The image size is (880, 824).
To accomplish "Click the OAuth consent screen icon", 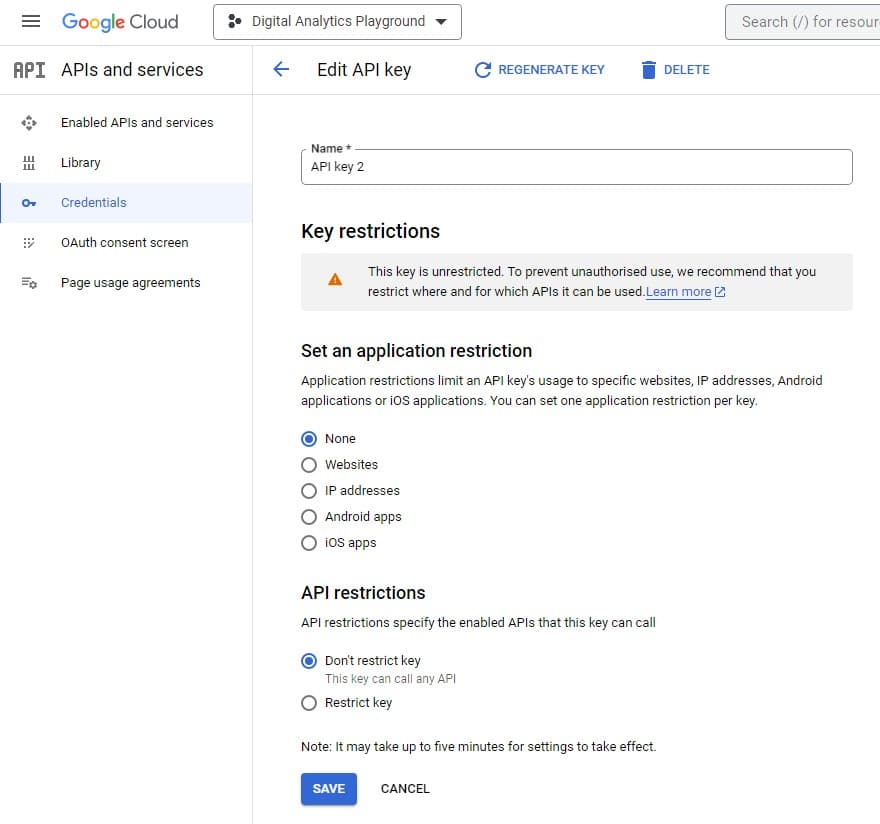I will [x=29, y=243].
